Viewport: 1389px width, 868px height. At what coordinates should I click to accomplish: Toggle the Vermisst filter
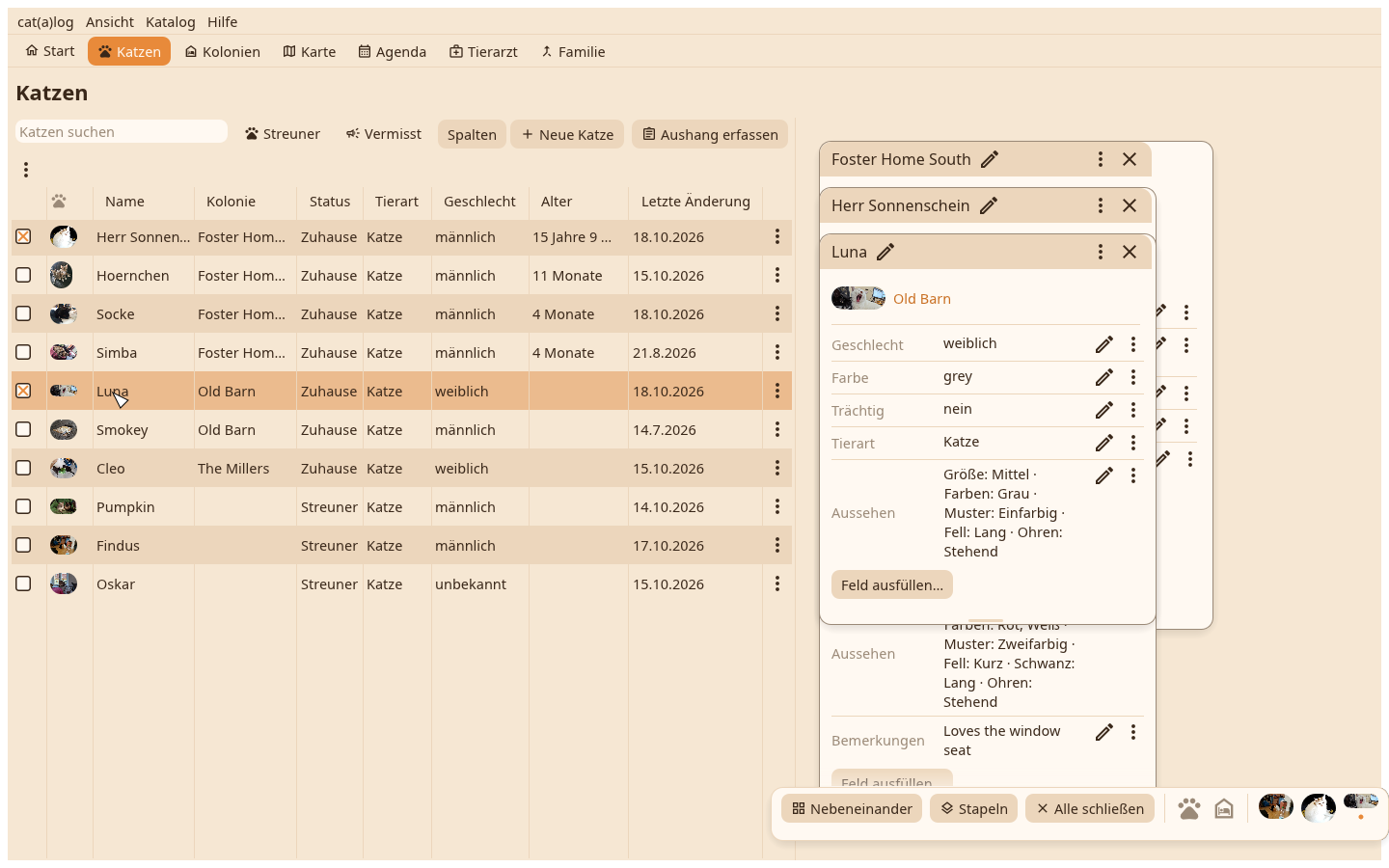(x=384, y=134)
